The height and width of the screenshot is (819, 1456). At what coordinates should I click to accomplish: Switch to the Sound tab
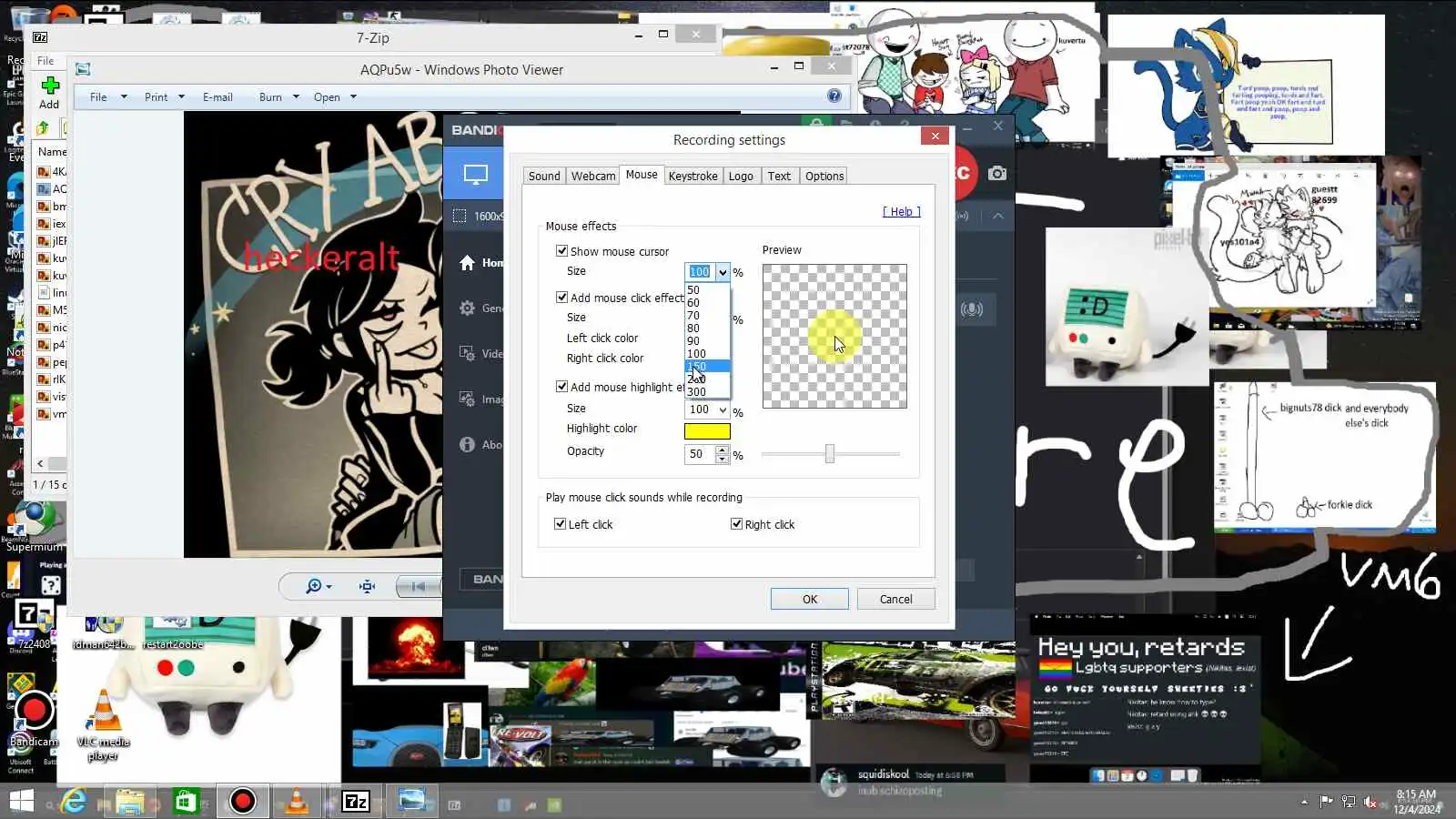(x=544, y=177)
